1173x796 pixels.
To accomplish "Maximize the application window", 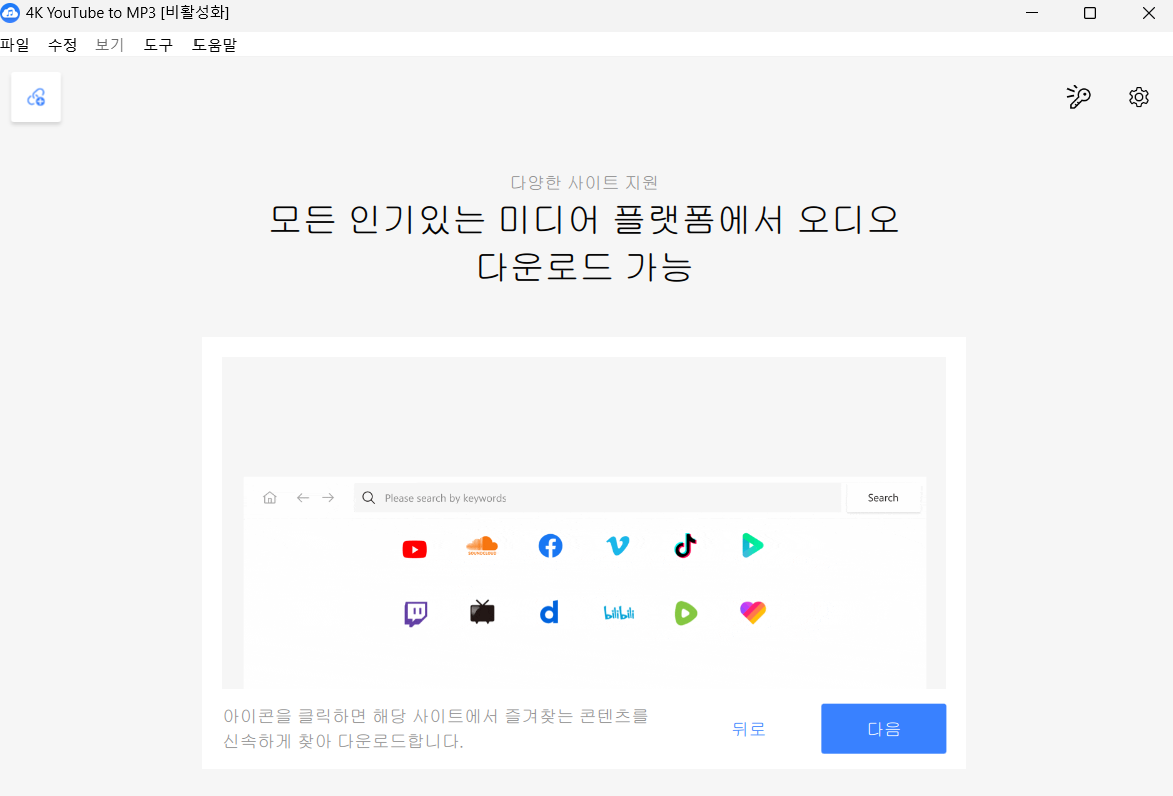I will [x=1090, y=13].
